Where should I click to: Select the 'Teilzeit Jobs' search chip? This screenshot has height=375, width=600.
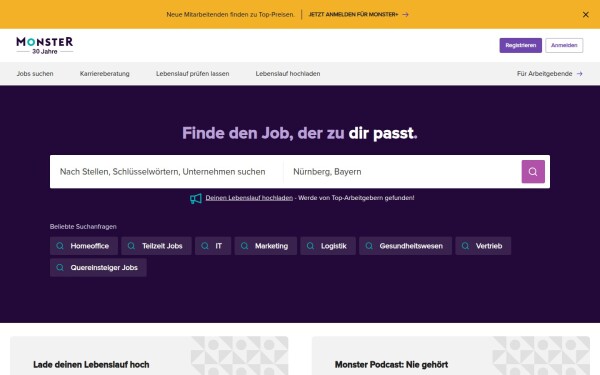pyautogui.click(x=157, y=246)
